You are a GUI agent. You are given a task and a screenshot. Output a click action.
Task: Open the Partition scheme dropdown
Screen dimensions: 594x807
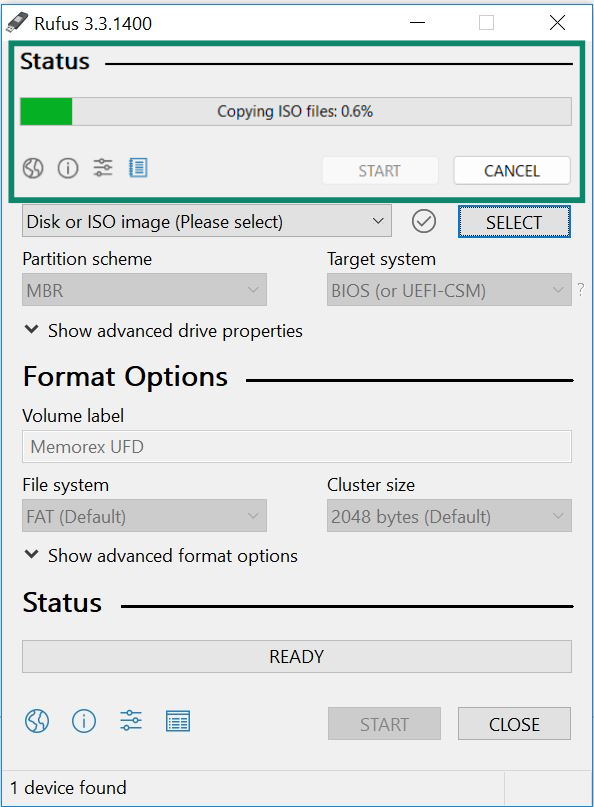144,290
